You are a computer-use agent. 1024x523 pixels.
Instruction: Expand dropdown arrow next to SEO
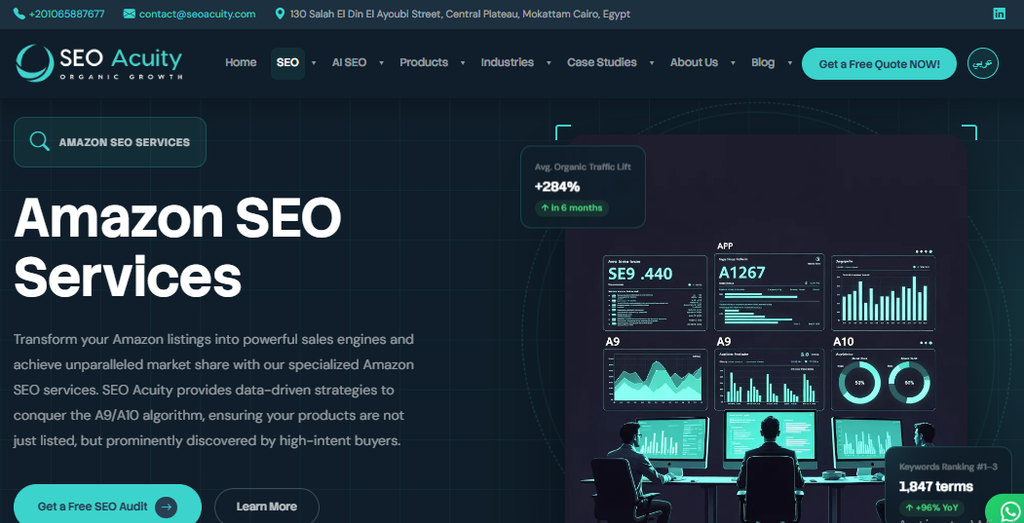pyautogui.click(x=314, y=63)
